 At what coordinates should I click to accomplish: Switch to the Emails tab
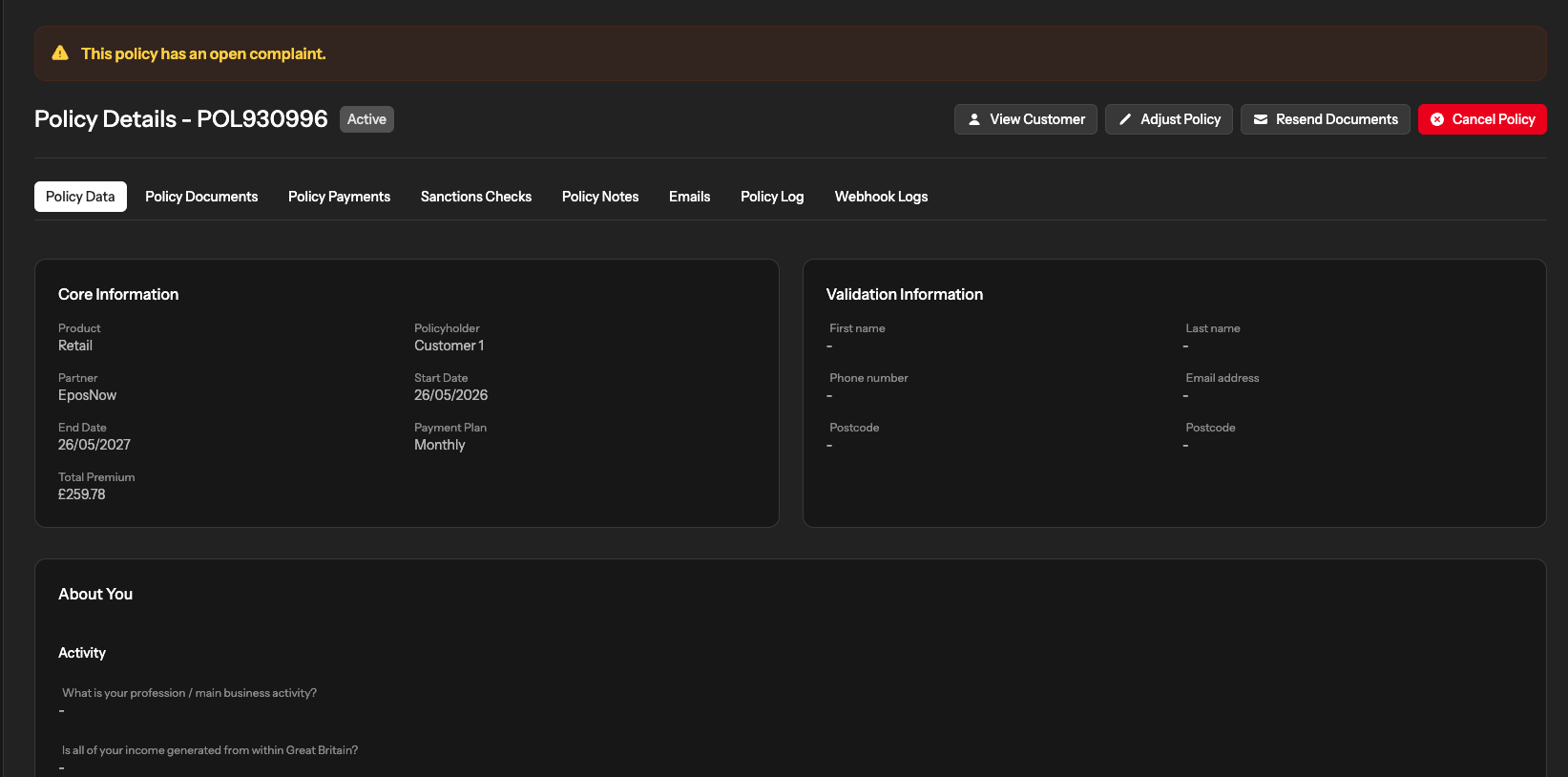[689, 197]
